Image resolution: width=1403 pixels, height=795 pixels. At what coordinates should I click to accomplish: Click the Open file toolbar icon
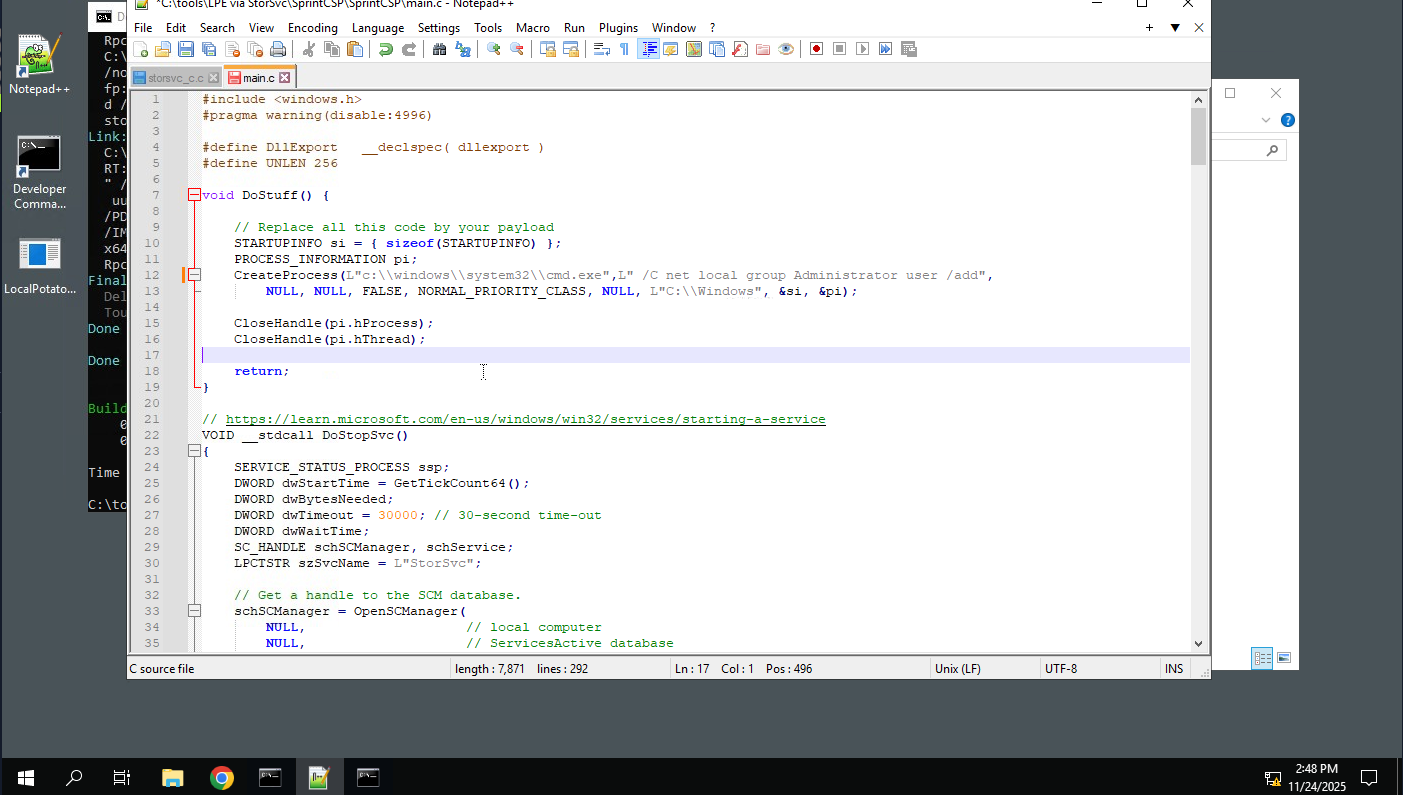coord(163,49)
